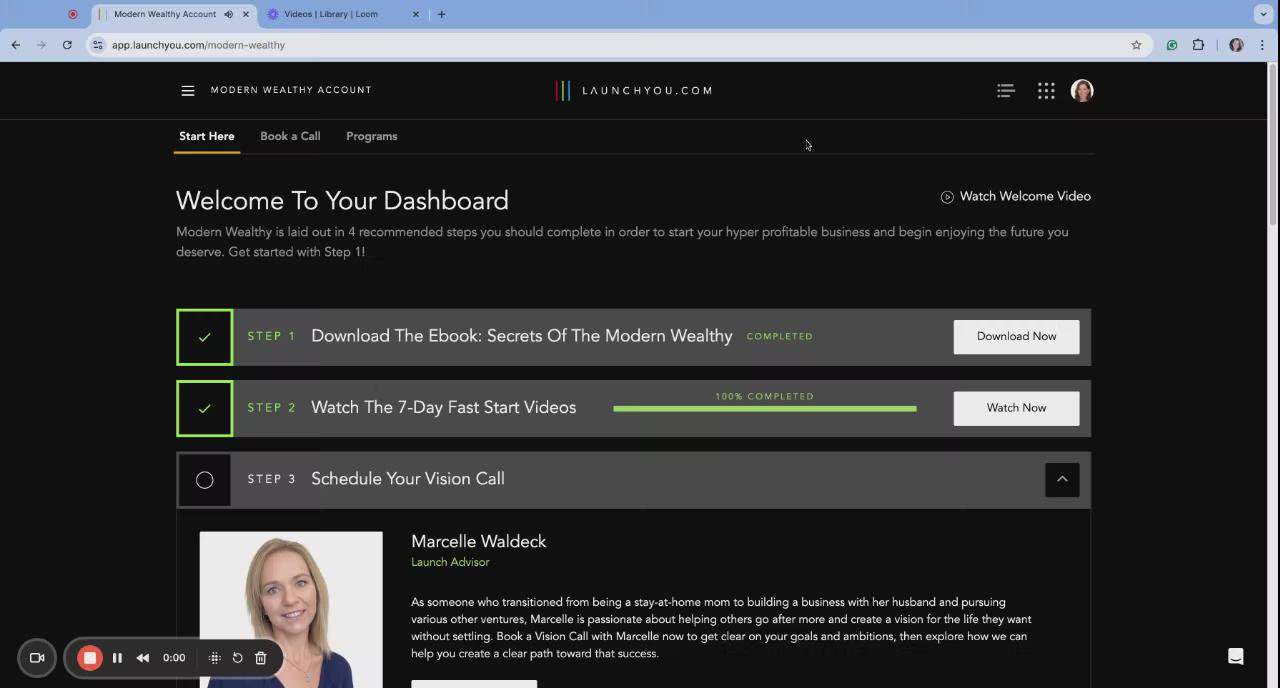1280x688 pixels.
Task: Open the hamburger menu beside Modern Wealthy Account
Action: (x=188, y=90)
